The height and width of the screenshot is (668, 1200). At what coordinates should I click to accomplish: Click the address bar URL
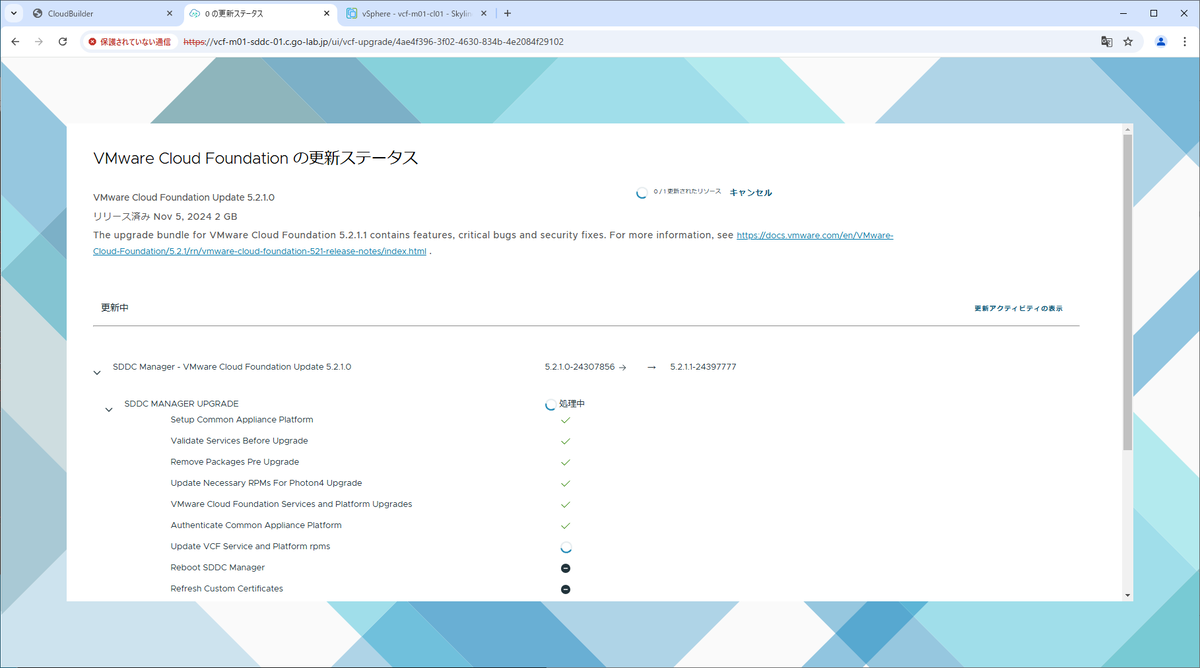(374, 42)
